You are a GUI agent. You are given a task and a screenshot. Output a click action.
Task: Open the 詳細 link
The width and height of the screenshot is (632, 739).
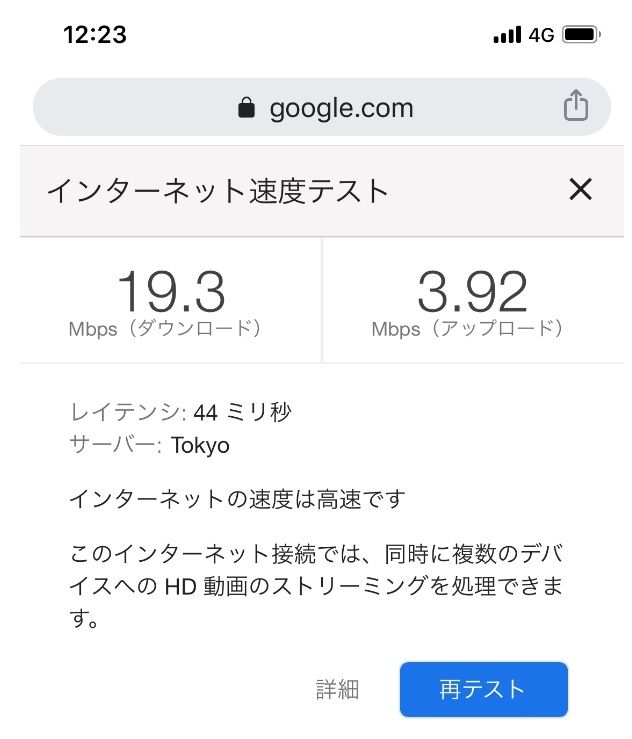pos(337,689)
